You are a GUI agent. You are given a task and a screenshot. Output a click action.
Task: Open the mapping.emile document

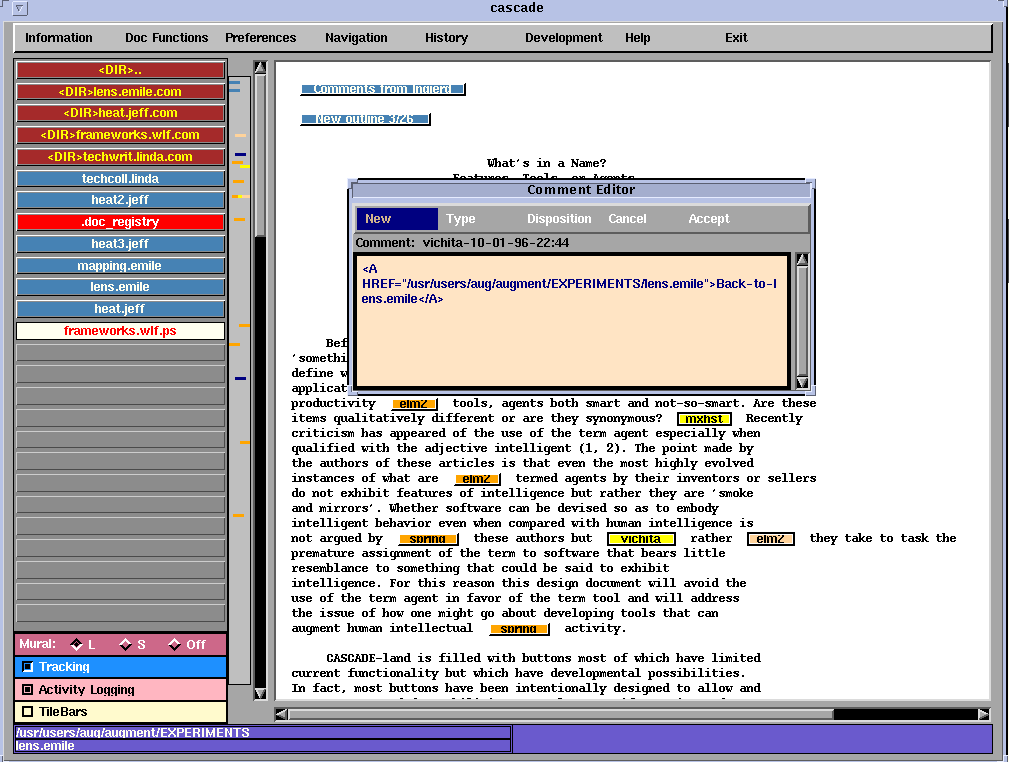click(x=120, y=265)
